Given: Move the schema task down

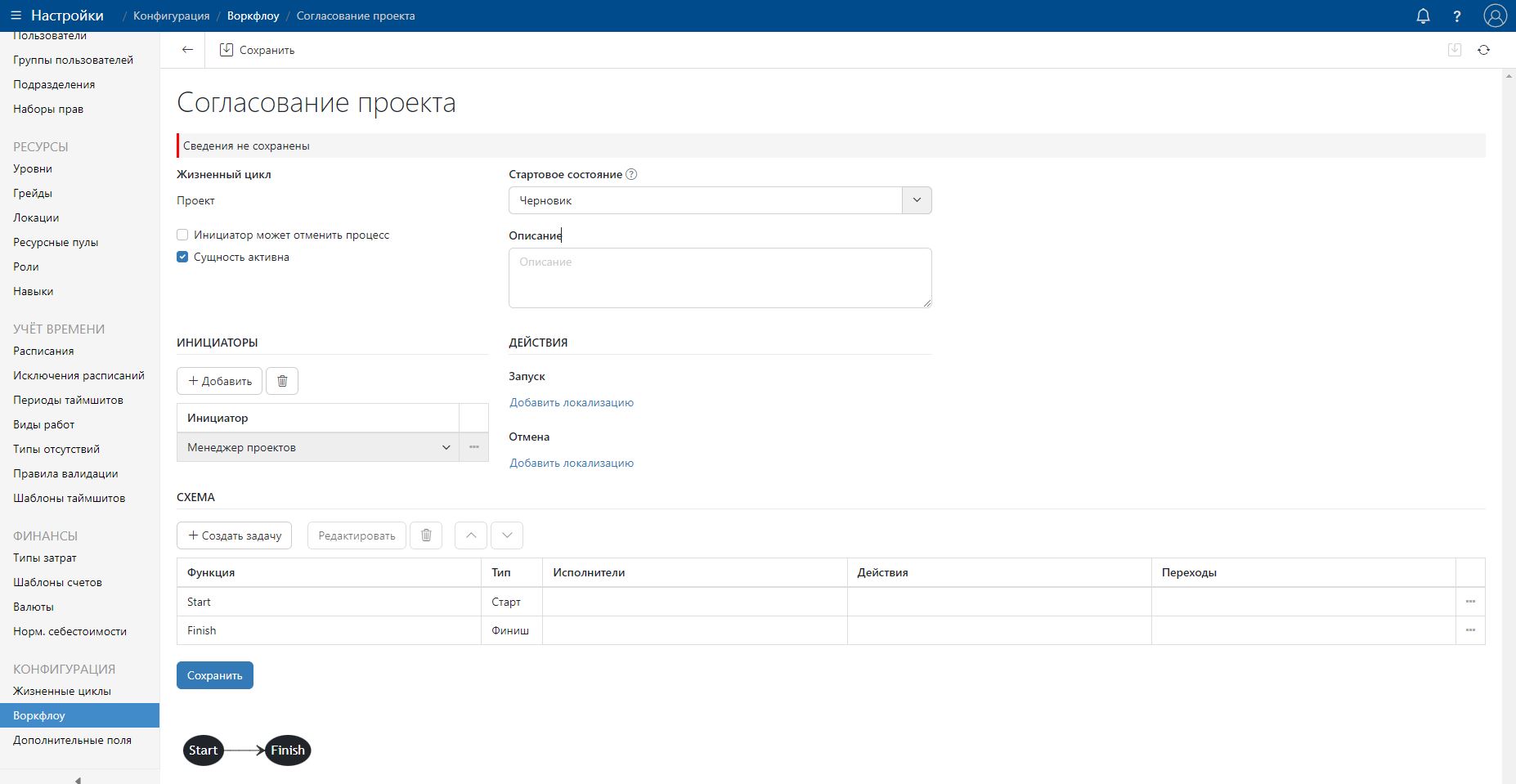Looking at the screenshot, I should coord(507,535).
